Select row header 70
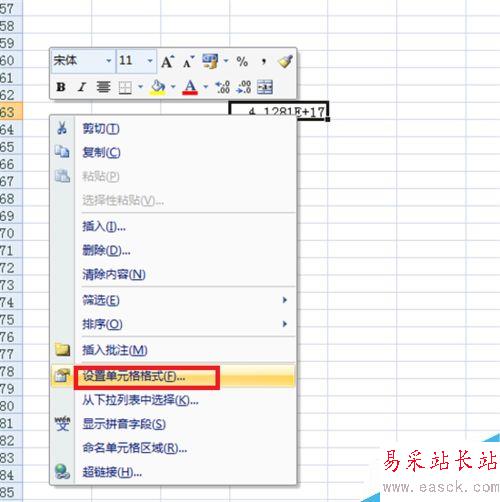500x502 pixels. click(11, 233)
